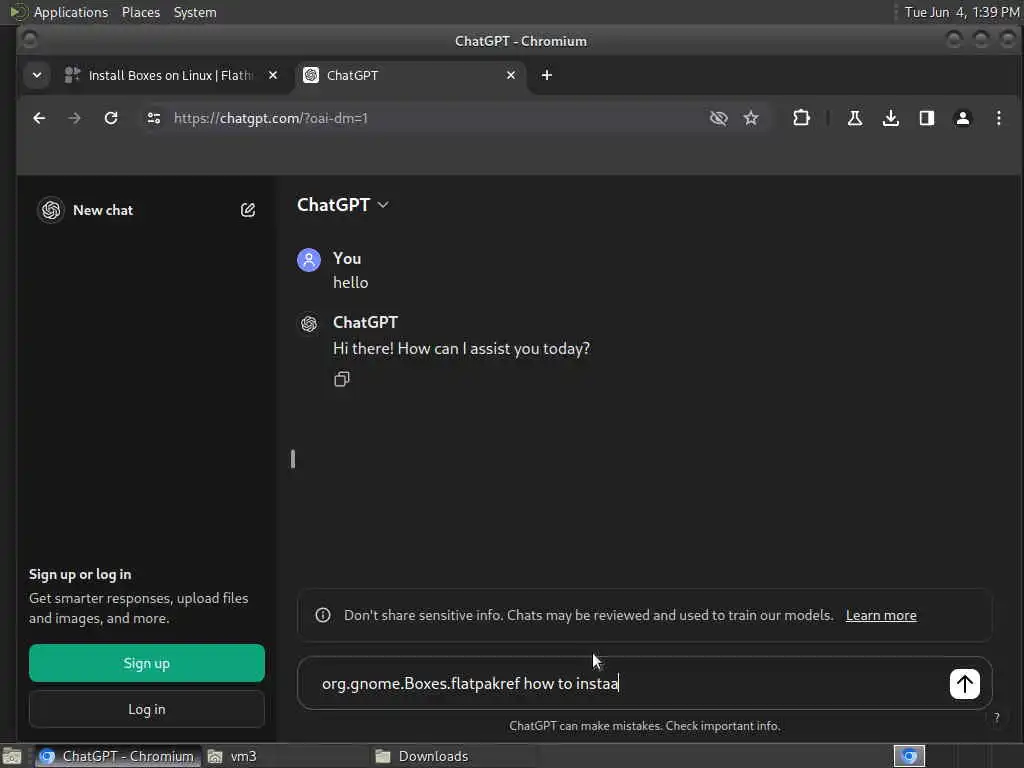
Task: Select the ChatGPT browser tab
Action: [411, 75]
